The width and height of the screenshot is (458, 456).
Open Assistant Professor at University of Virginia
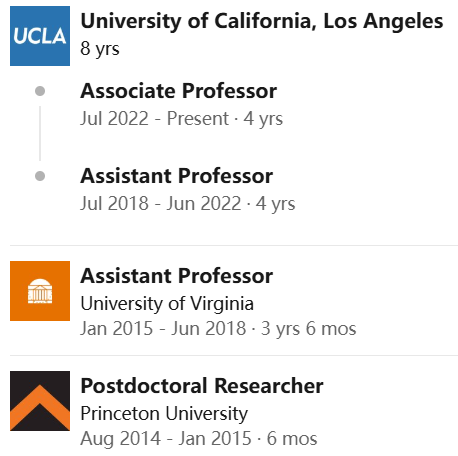tap(177, 276)
